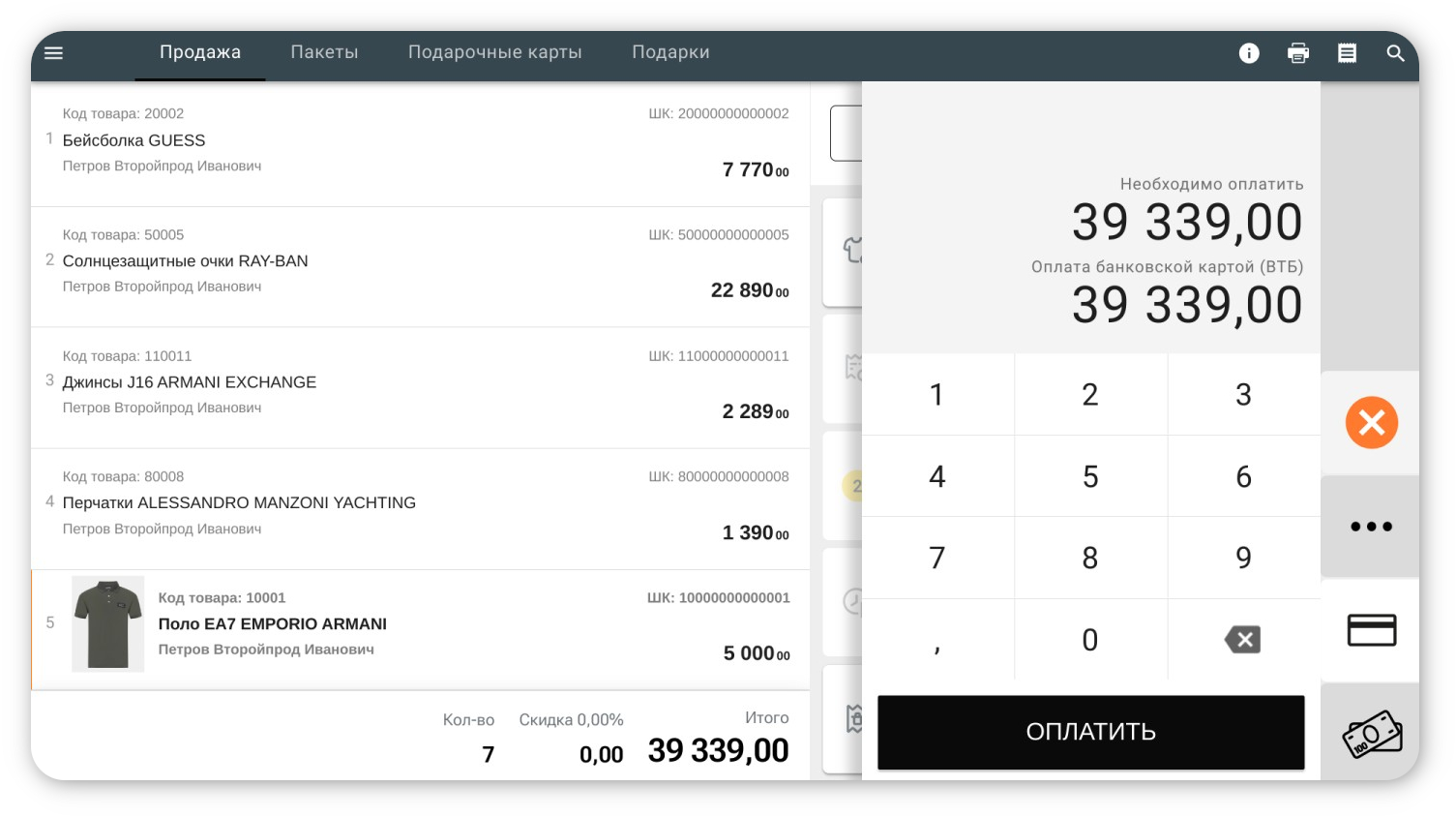The image size is (1456, 817).
Task: Tap digit 3 on the keypad
Action: click(1244, 394)
